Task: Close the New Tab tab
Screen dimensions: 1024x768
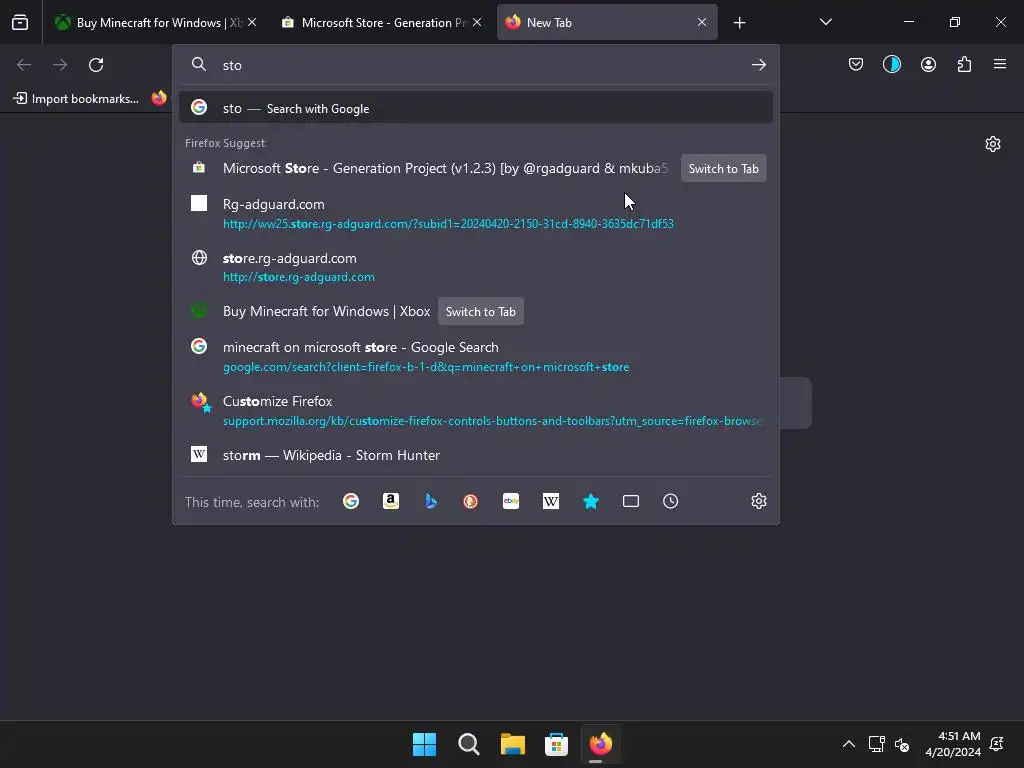Action: (x=701, y=22)
